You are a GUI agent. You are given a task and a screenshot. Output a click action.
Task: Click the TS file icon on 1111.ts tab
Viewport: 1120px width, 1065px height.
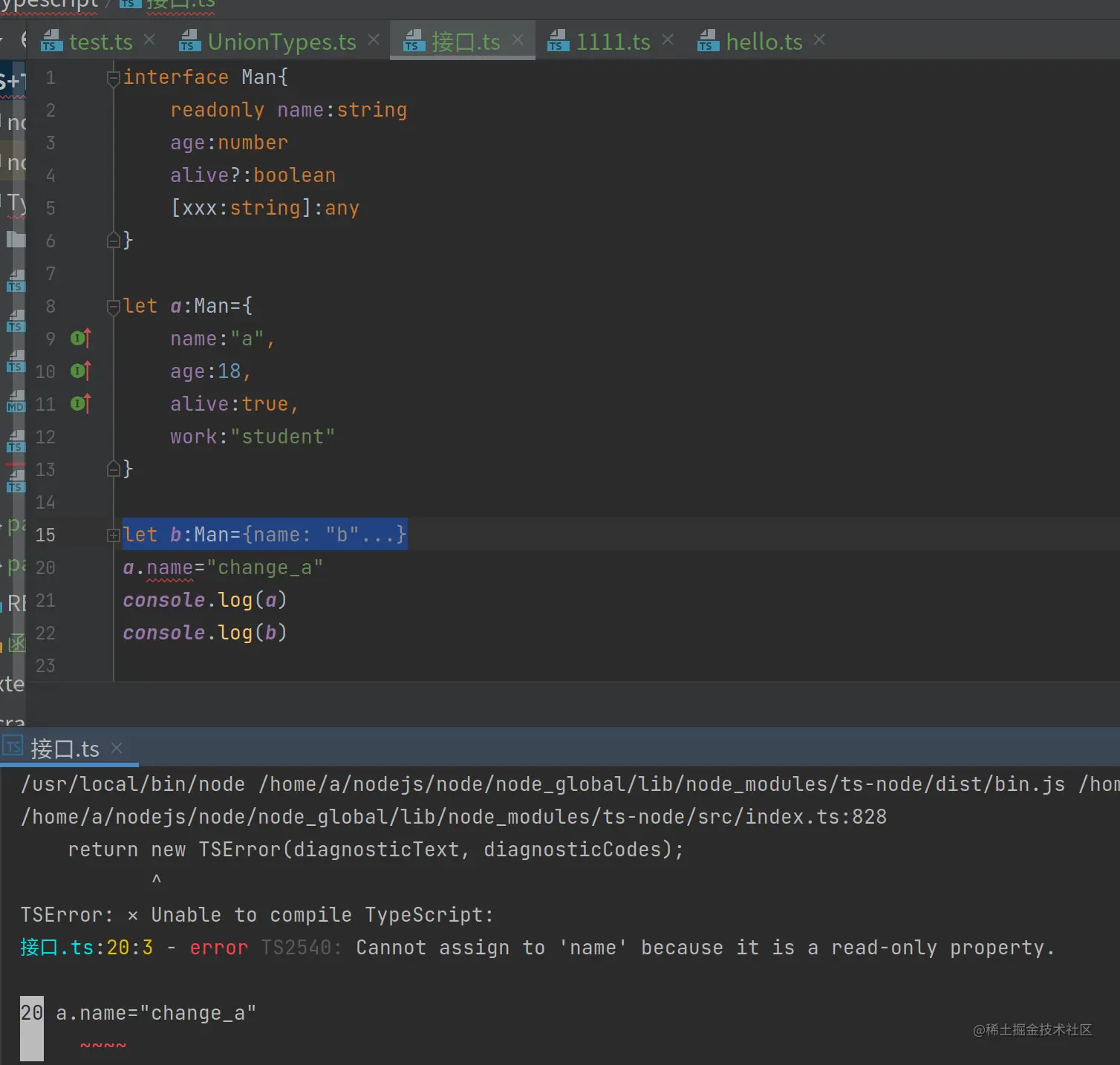click(x=558, y=41)
